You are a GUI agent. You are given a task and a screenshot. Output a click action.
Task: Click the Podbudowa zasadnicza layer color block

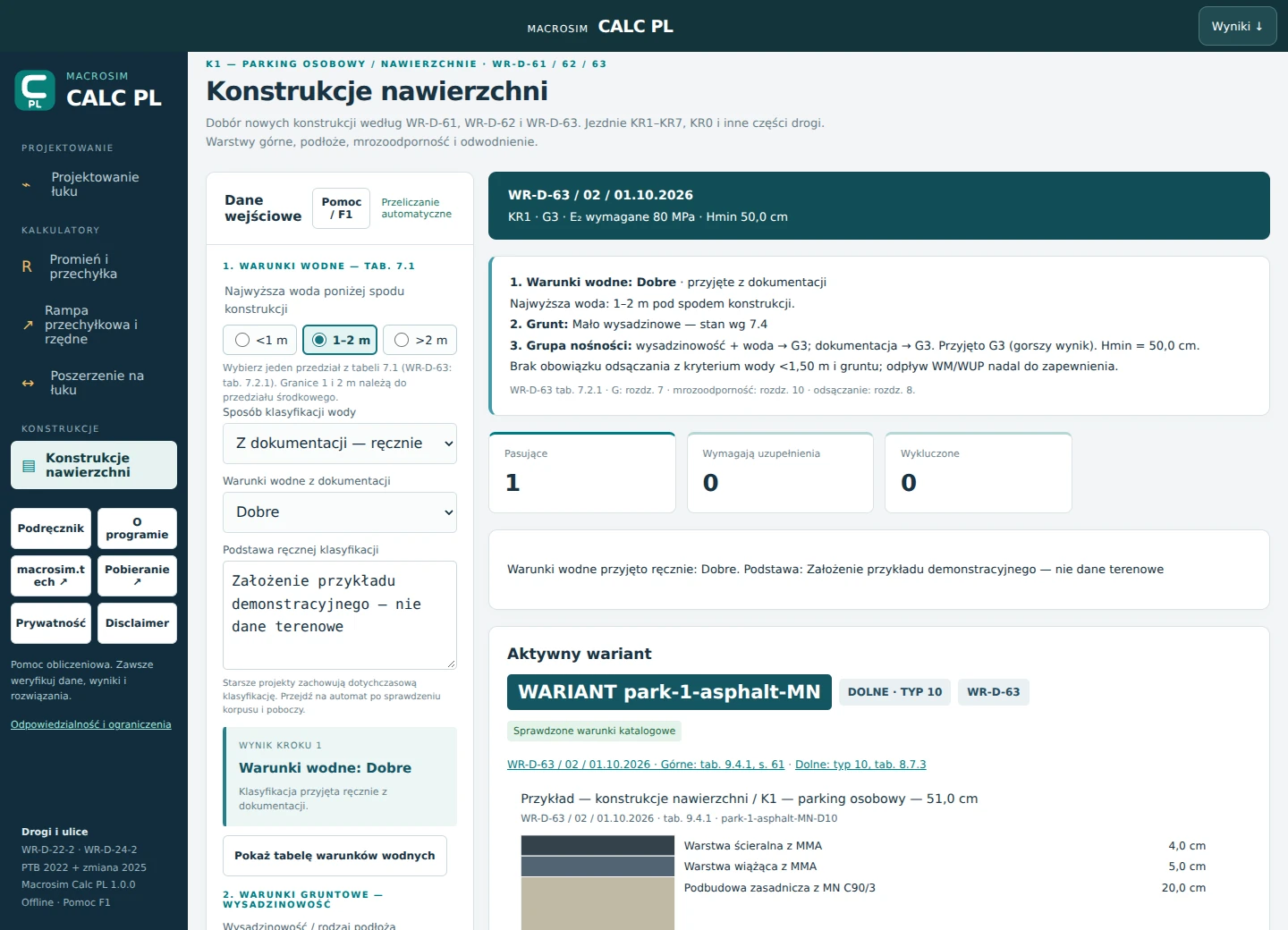597,903
